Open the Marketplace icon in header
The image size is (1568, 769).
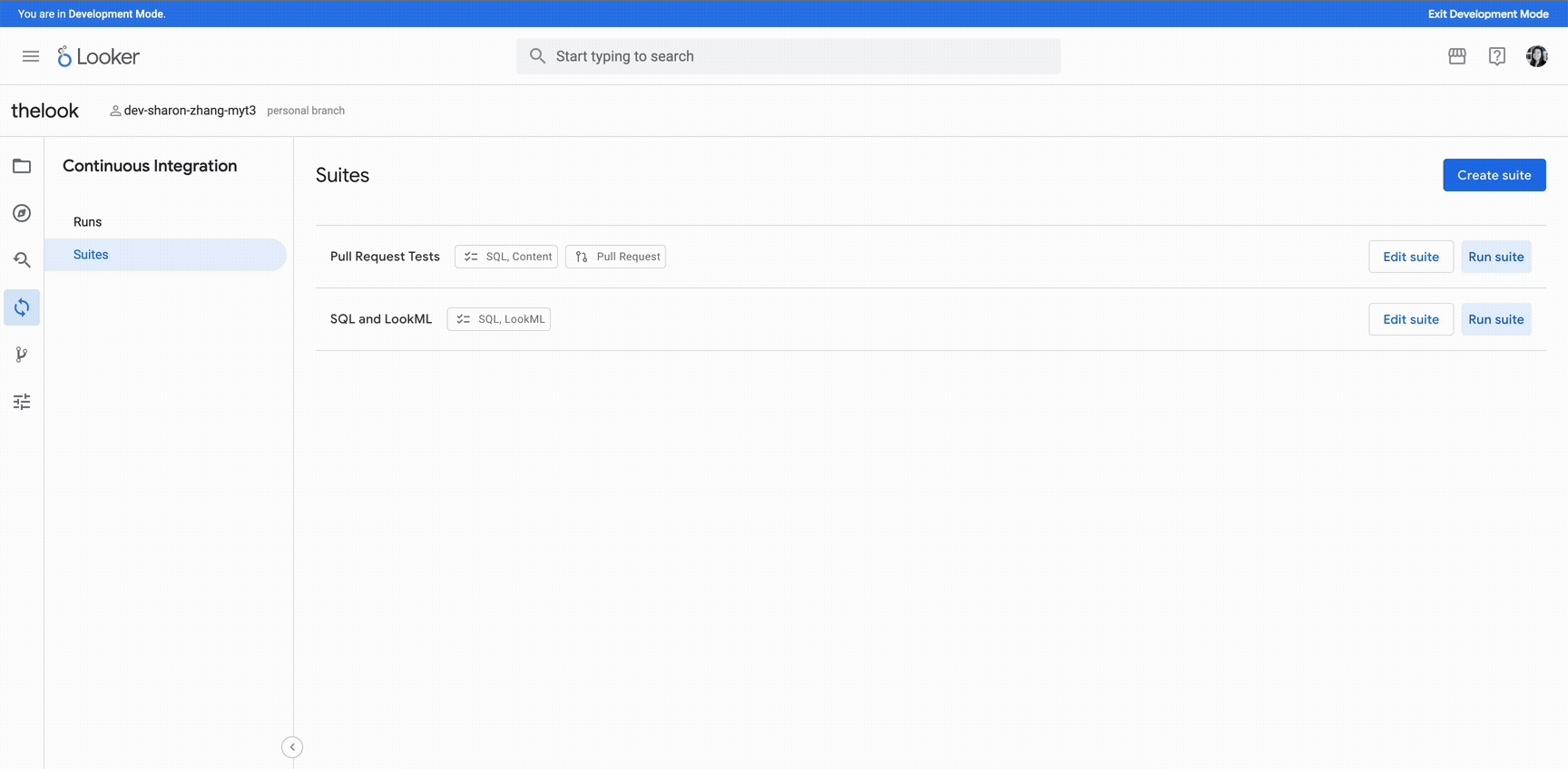click(1457, 56)
